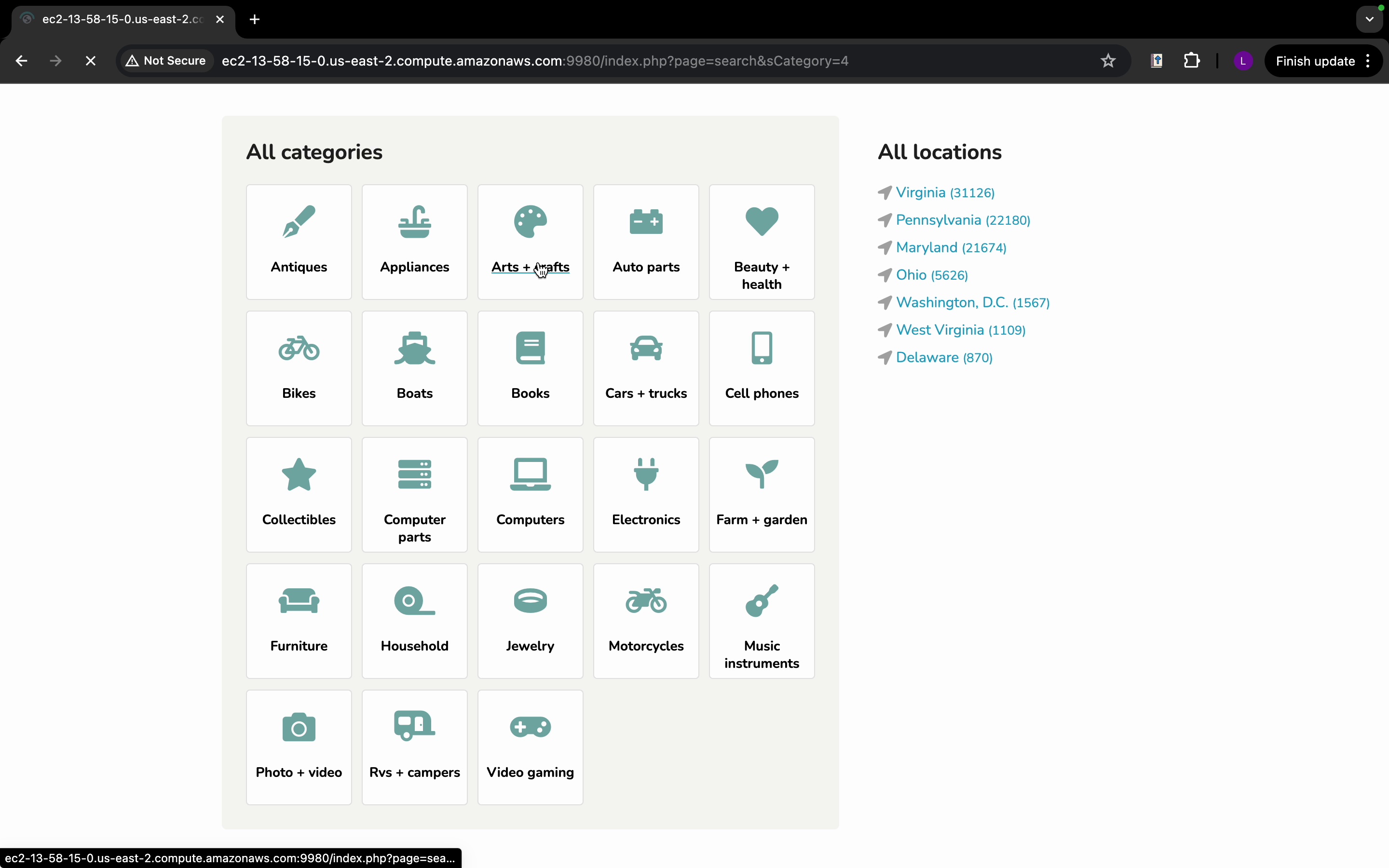Screen dimensions: 1389x868
Task: Click the Antiques pen nib icon
Action: click(x=299, y=222)
